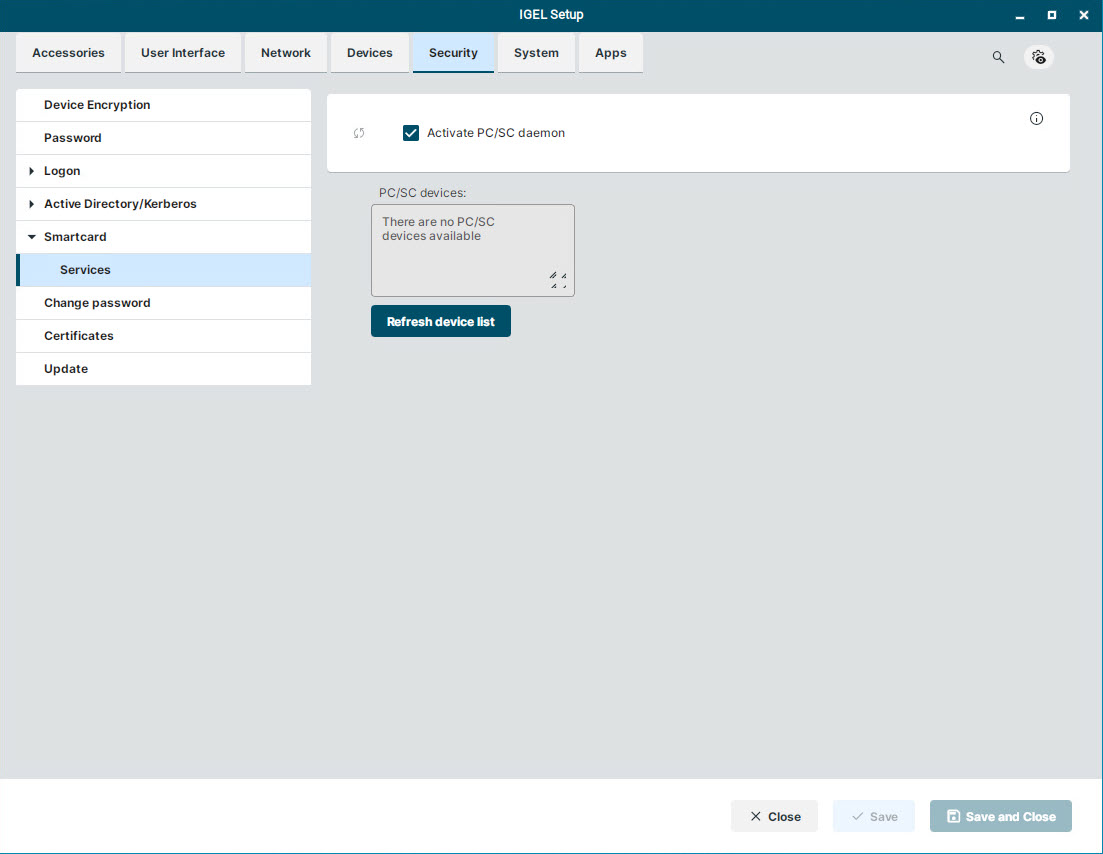The width and height of the screenshot is (1103, 854).
Task: Click the settings visibility gear-eye icon
Action: (1039, 57)
